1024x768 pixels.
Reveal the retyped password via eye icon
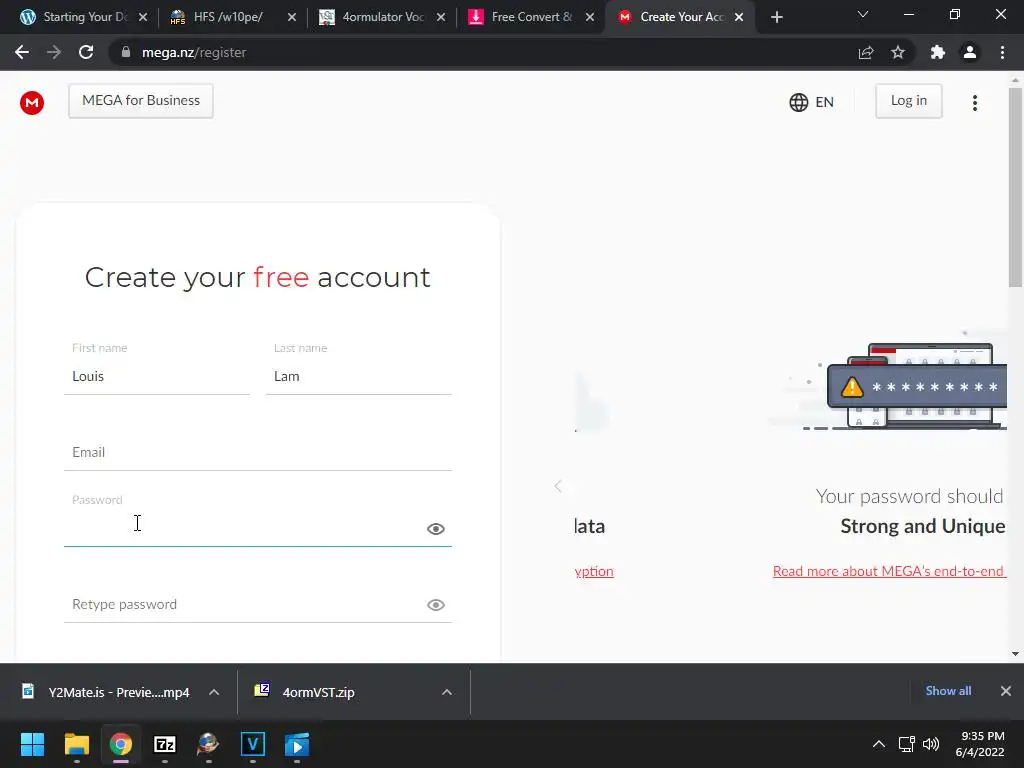(x=436, y=605)
